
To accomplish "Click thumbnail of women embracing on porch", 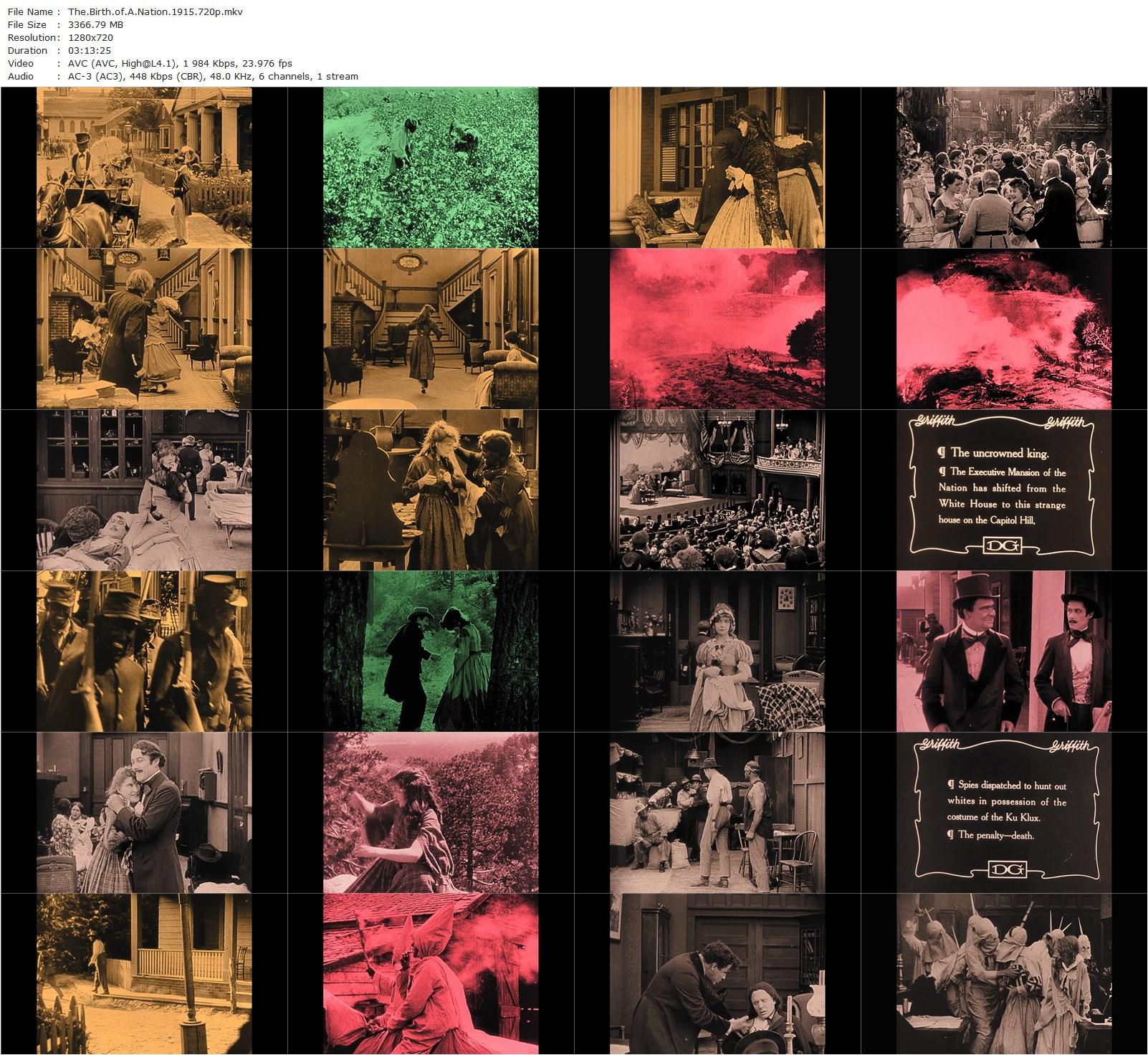I will (717, 168).
